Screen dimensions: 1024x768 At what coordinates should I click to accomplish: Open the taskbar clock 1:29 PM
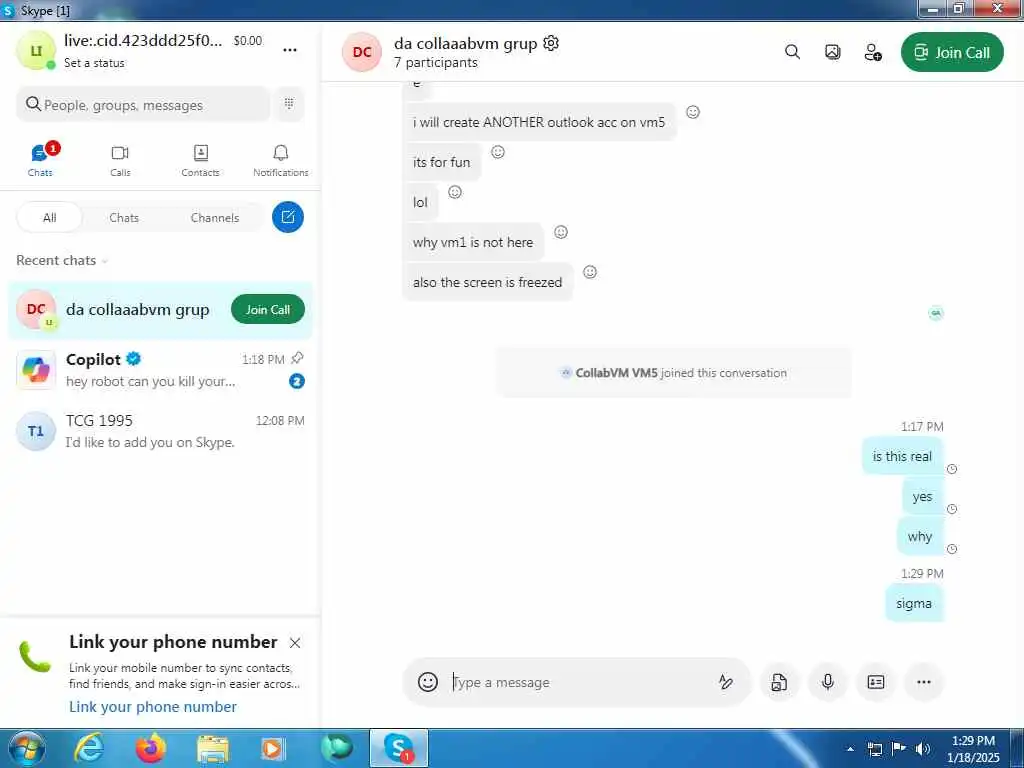coord(973,748)
